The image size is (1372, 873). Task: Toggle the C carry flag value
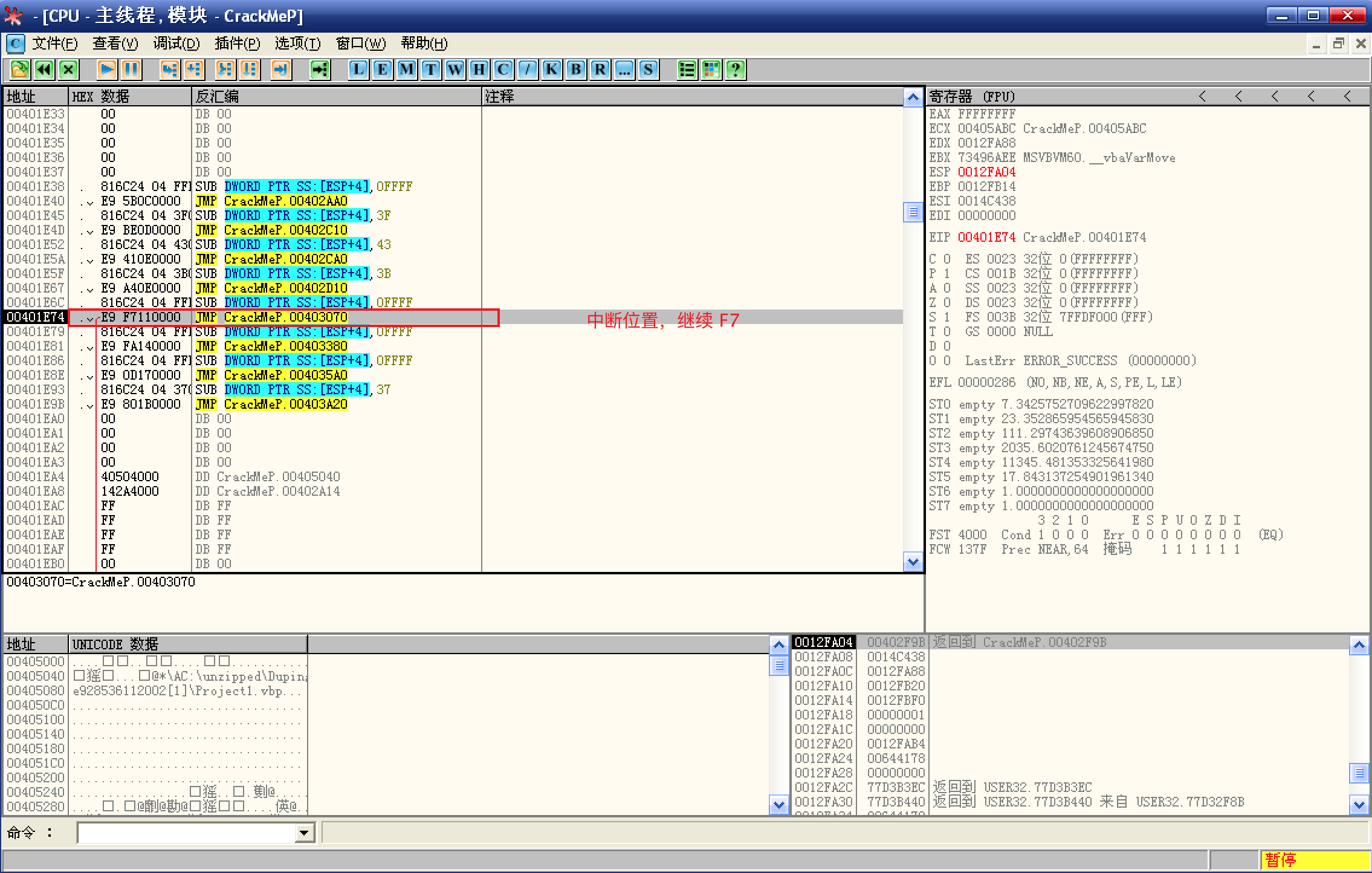[947, 259]
